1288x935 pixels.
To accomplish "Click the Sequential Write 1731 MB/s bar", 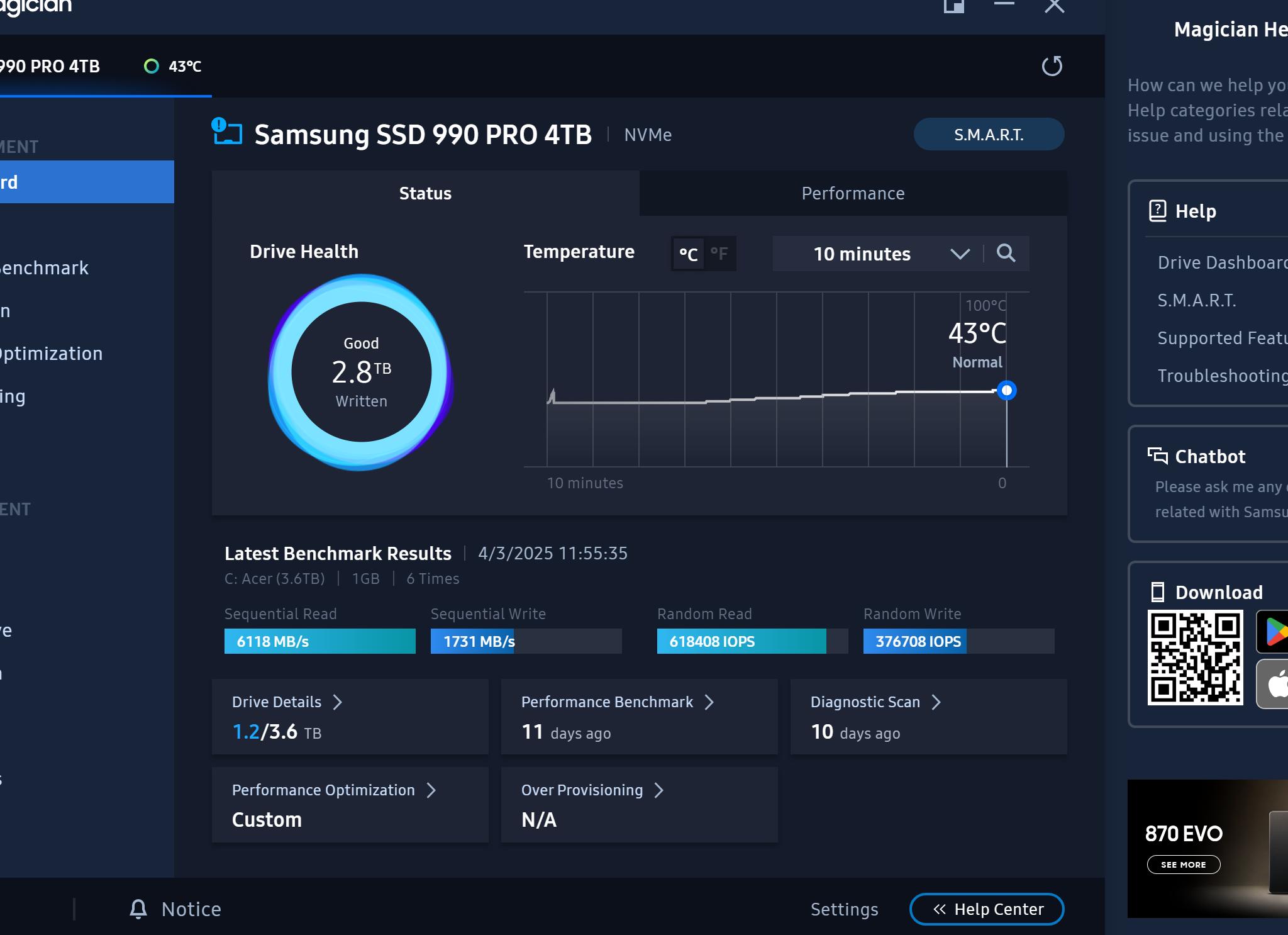I will point(526,641).
